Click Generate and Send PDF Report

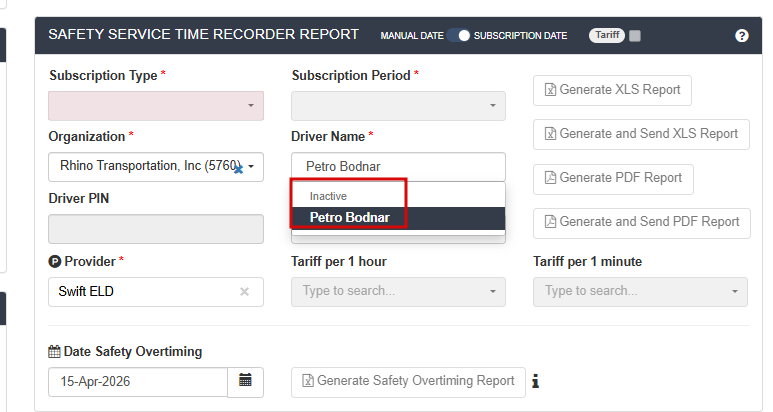click(641, 222)
